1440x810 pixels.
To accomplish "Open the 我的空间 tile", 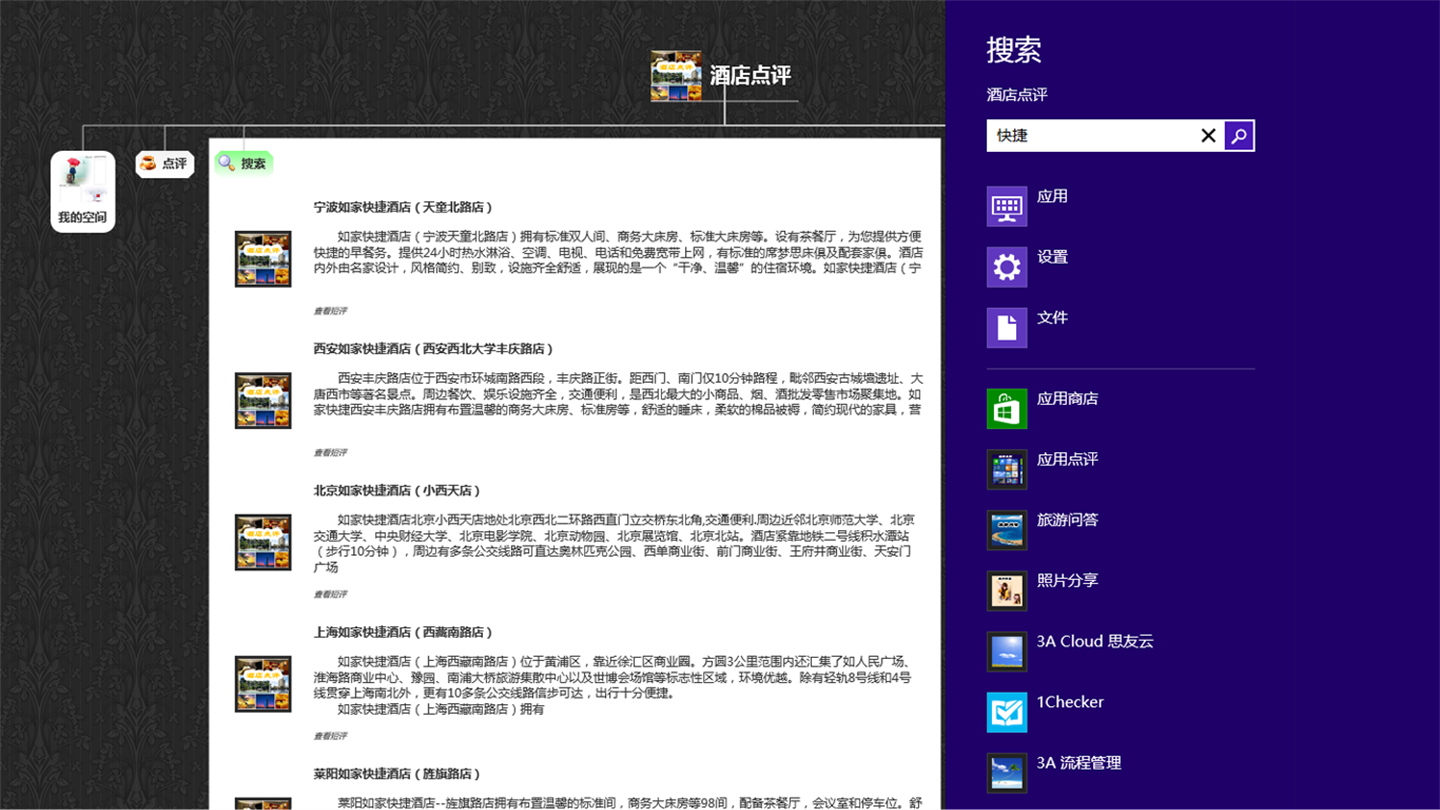I will click(83, 192).
